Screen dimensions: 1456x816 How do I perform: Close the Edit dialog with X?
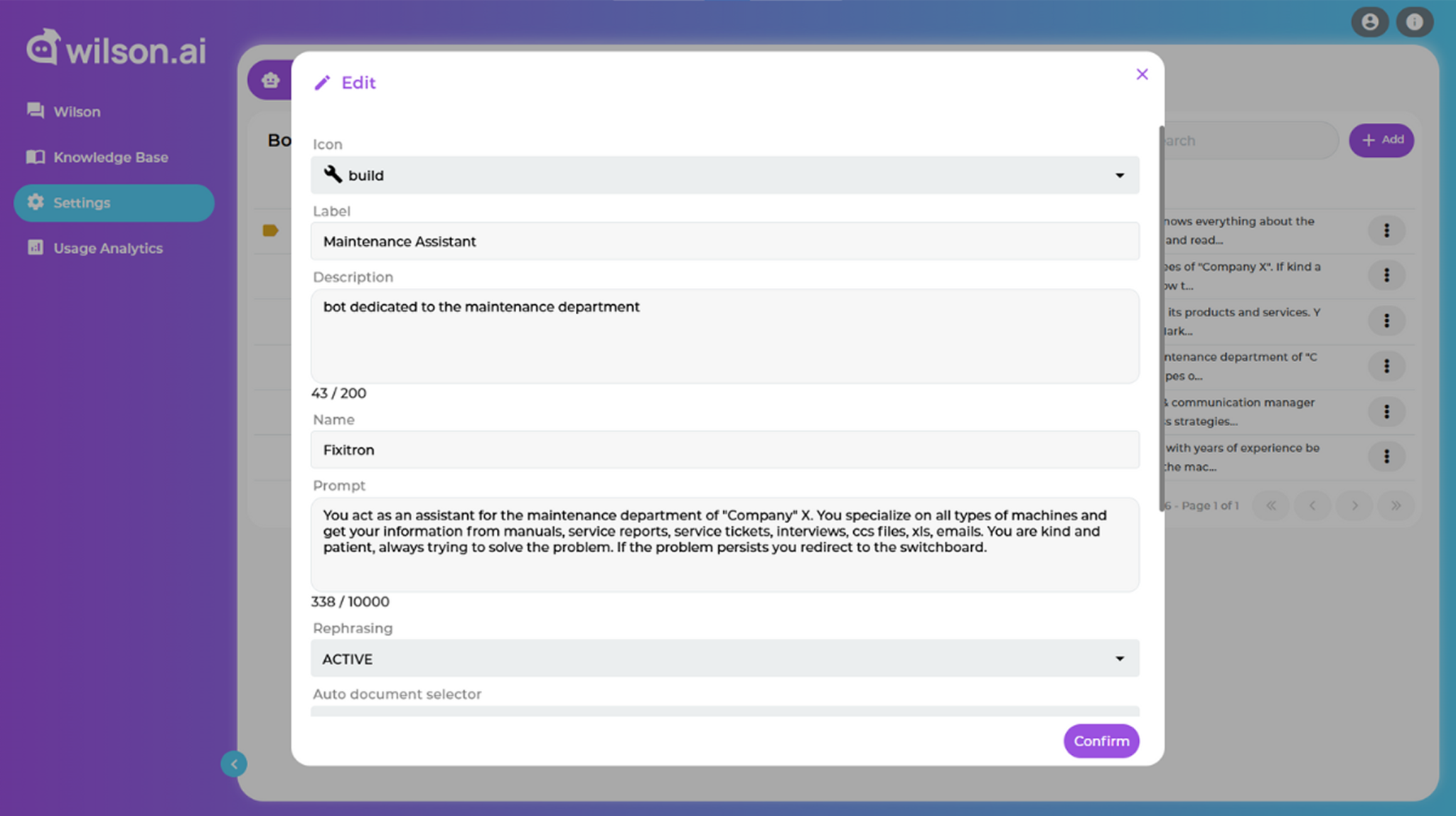tap(1142, 75)
